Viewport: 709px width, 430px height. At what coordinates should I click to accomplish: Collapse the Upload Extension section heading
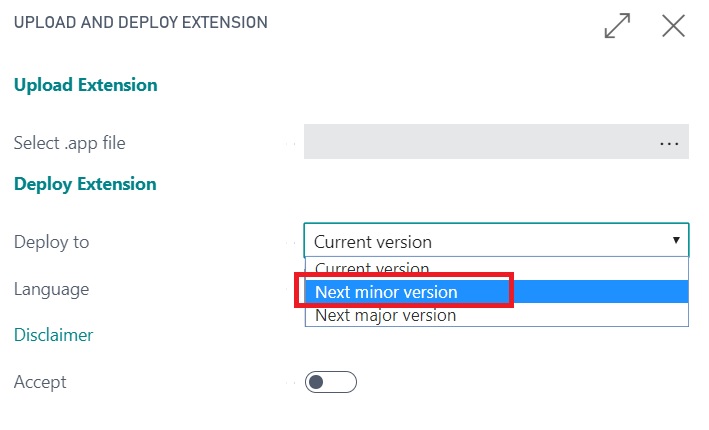[85, 85]
